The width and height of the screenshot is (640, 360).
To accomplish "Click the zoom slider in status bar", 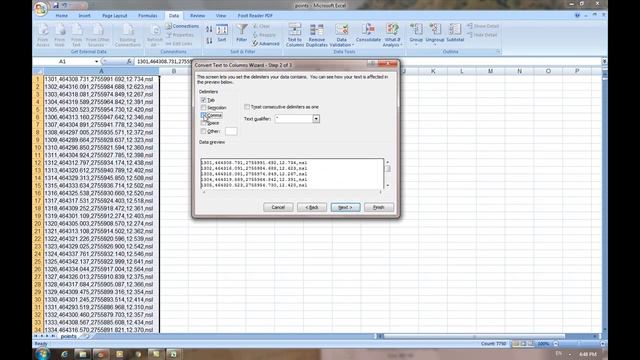I will coord(579,344).
